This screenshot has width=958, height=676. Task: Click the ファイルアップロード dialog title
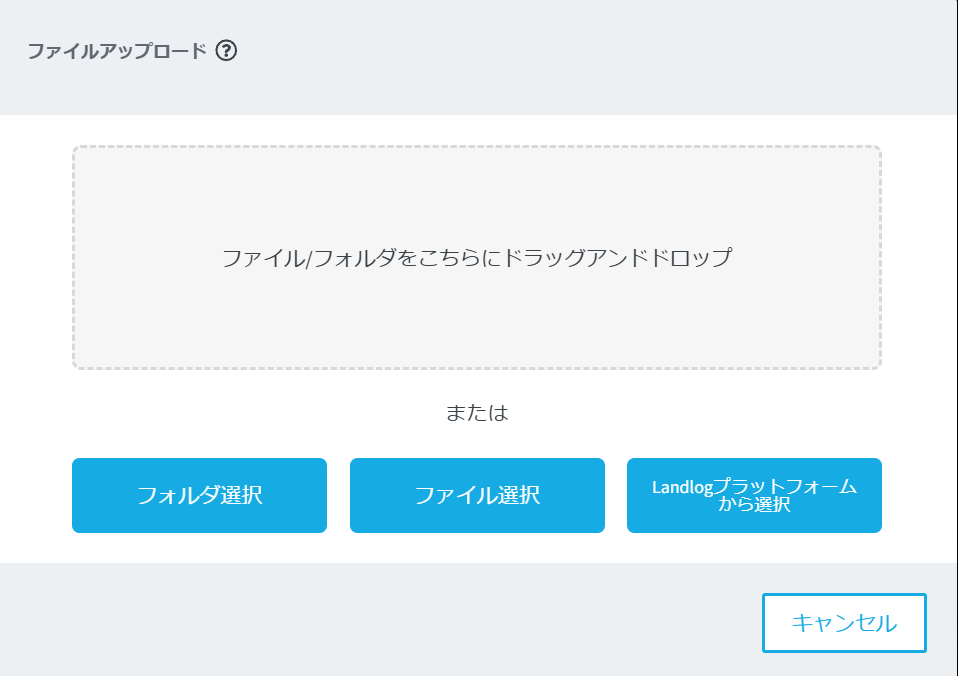click(x=116, y=51)
